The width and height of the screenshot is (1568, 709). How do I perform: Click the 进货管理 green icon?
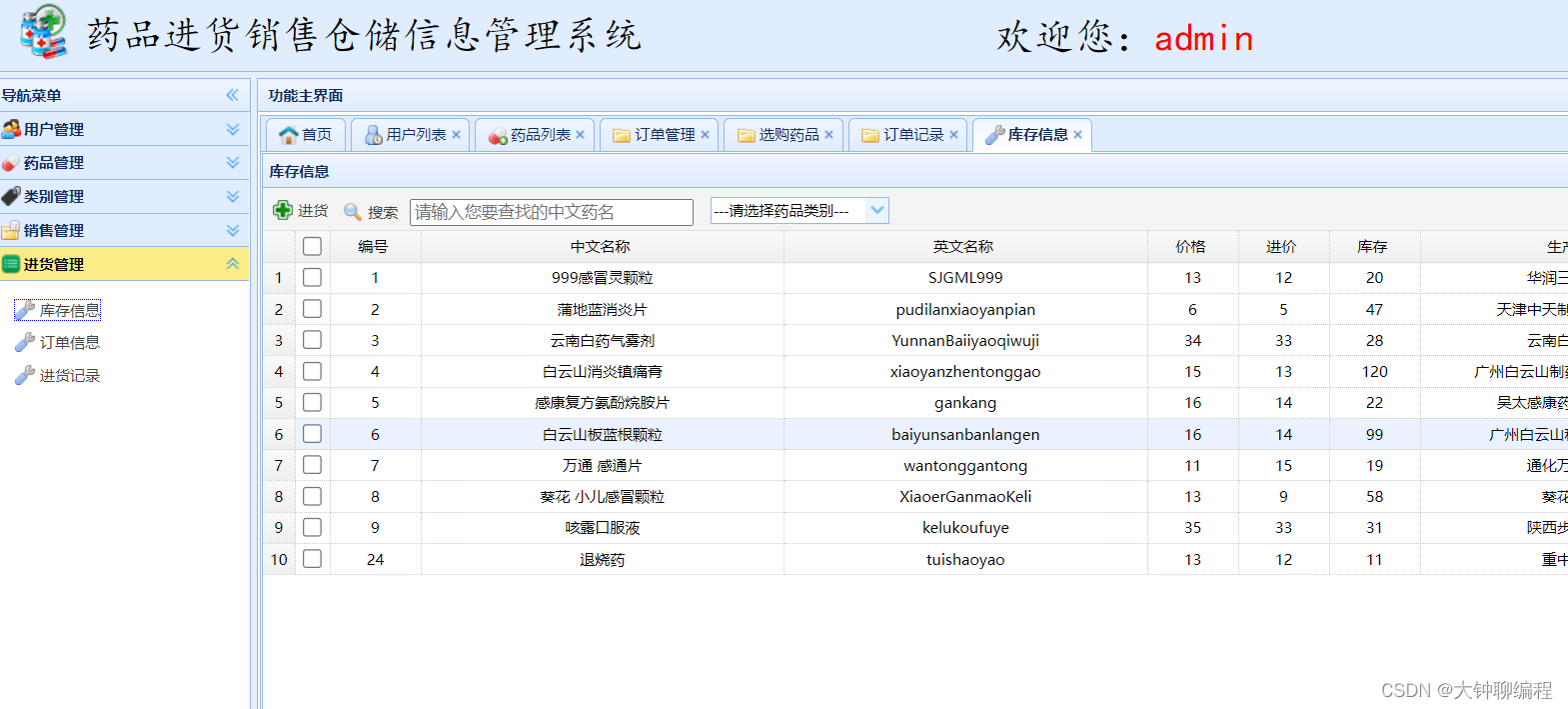coord(11,264)
